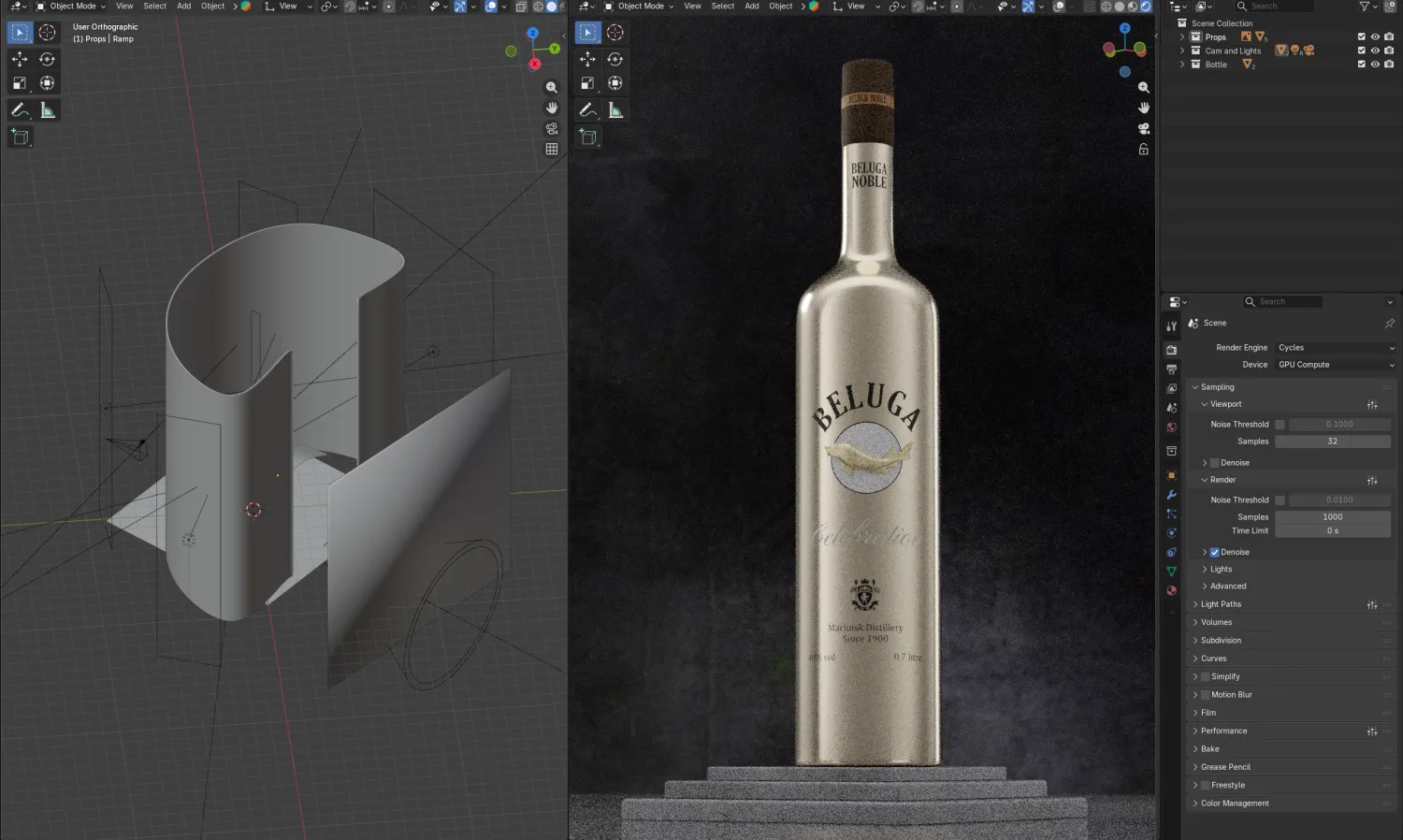Screen dimensions: 1403x840
Task: Open Object menu in right viewport header
Action: point(781,7)
